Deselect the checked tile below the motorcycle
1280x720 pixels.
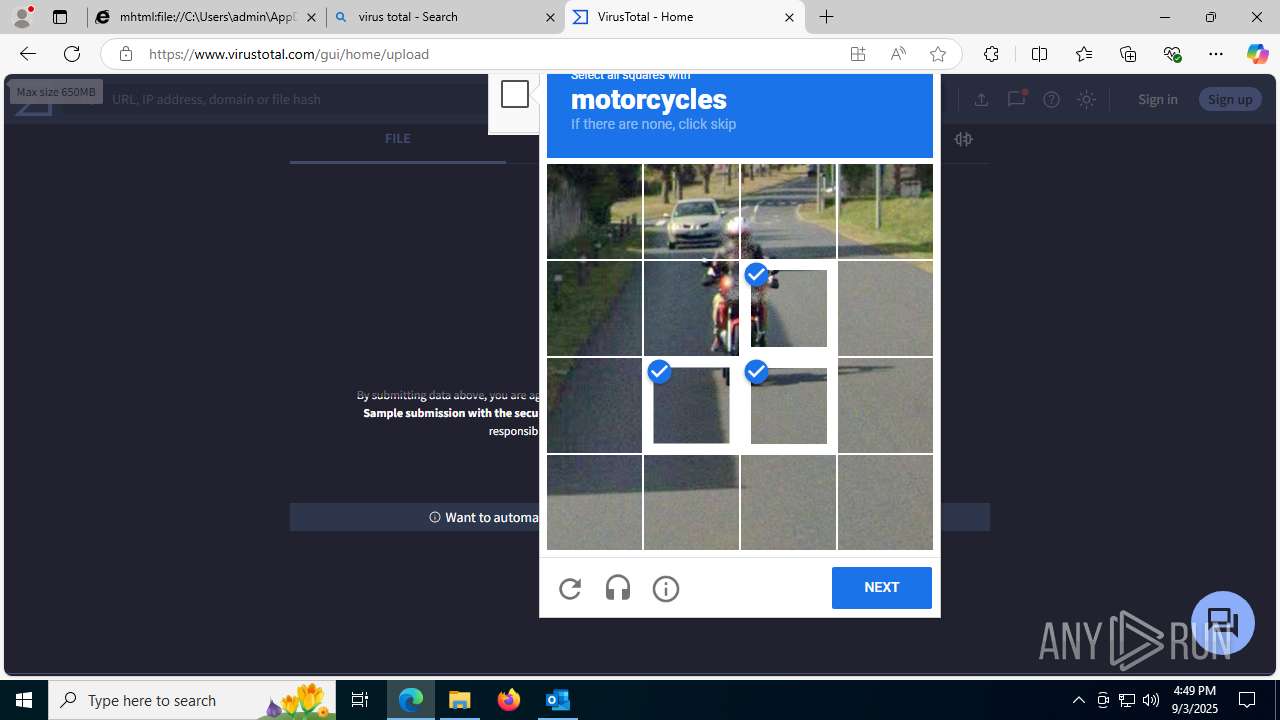click(x=691, y=405)
